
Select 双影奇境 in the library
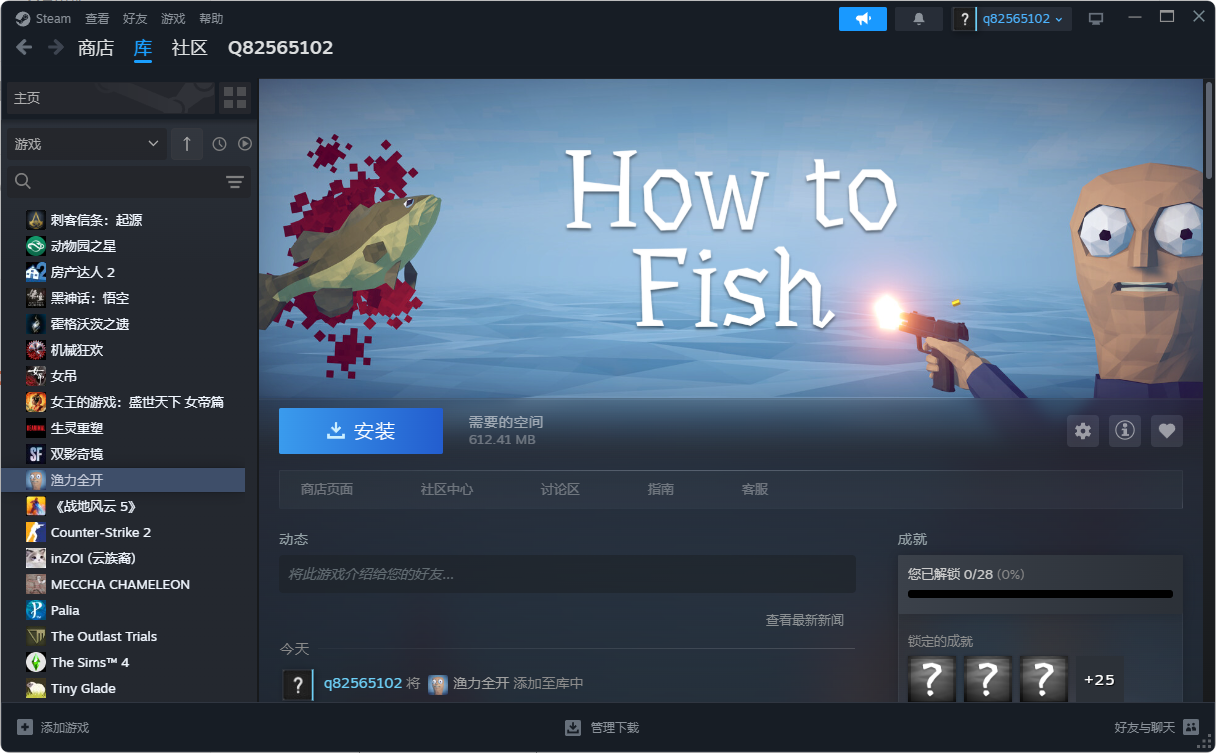click(x=123, y=454)
